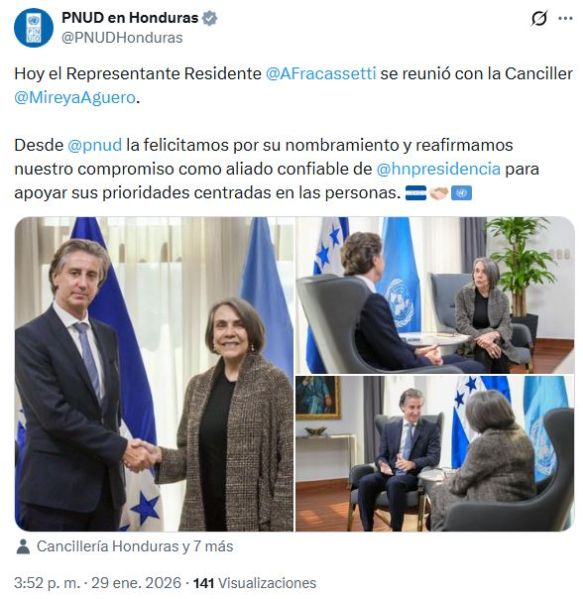This screenshot has height=599, width=583.
Task: Click the blue verified badge
Action: 209,18
